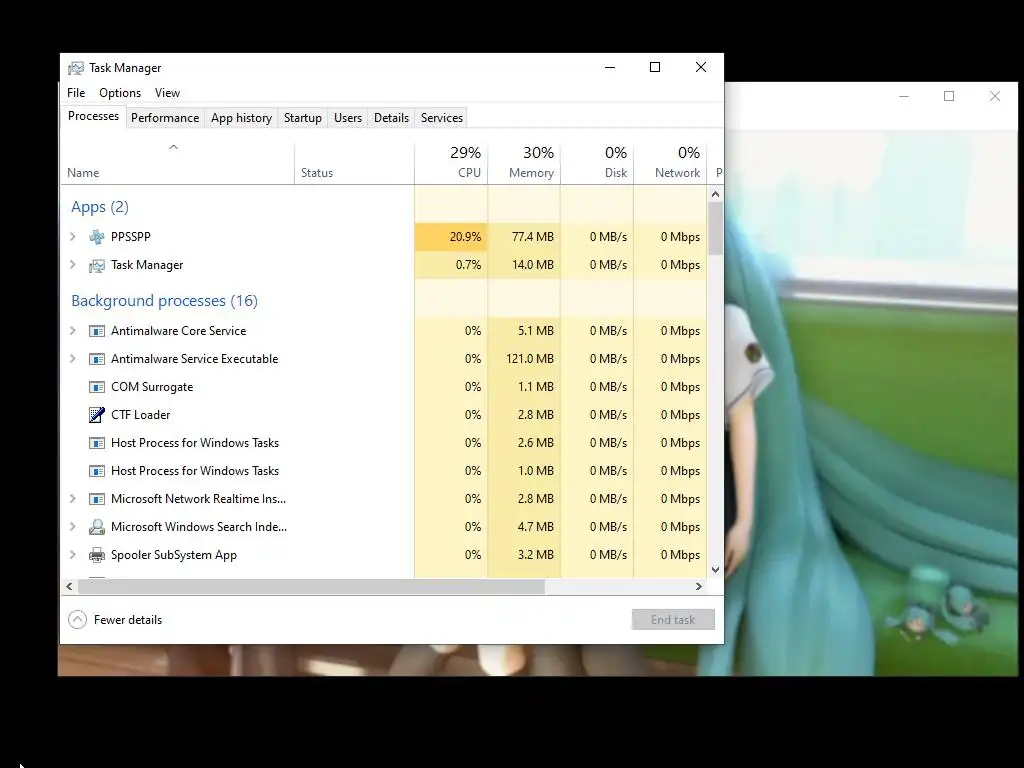
Task: Expand the Task Manager process group
Action: [72, 264]
